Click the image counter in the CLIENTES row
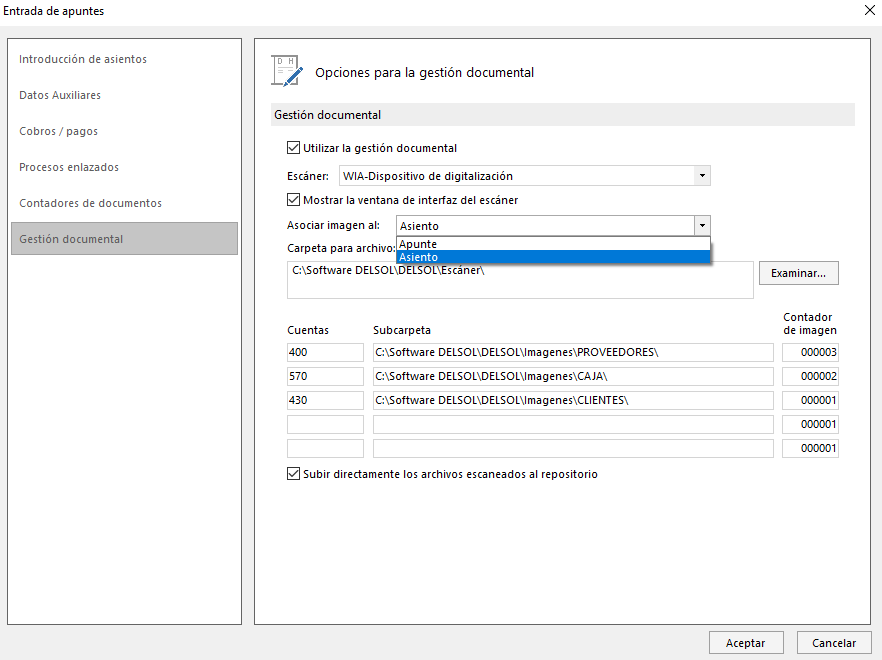Screen dimensions: 882x660 tap(811, 400)
